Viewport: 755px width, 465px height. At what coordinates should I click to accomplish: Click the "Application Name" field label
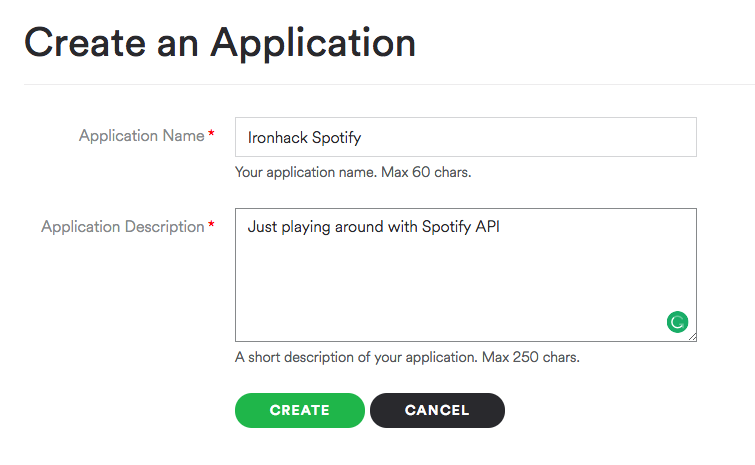point(141,136)
